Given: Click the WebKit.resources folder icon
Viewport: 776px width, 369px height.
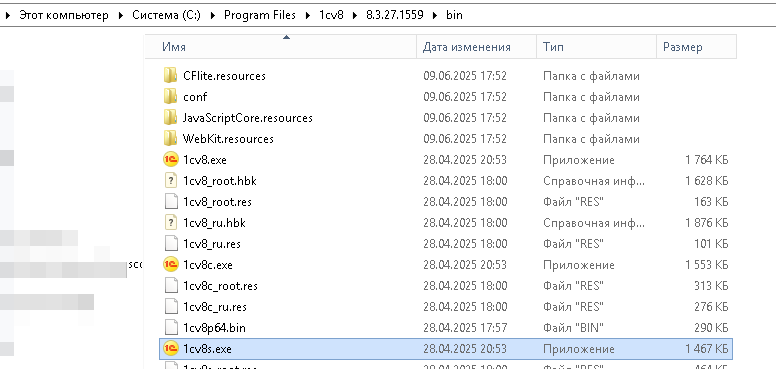Looking at the screenshot, I should tap(170, 138).
